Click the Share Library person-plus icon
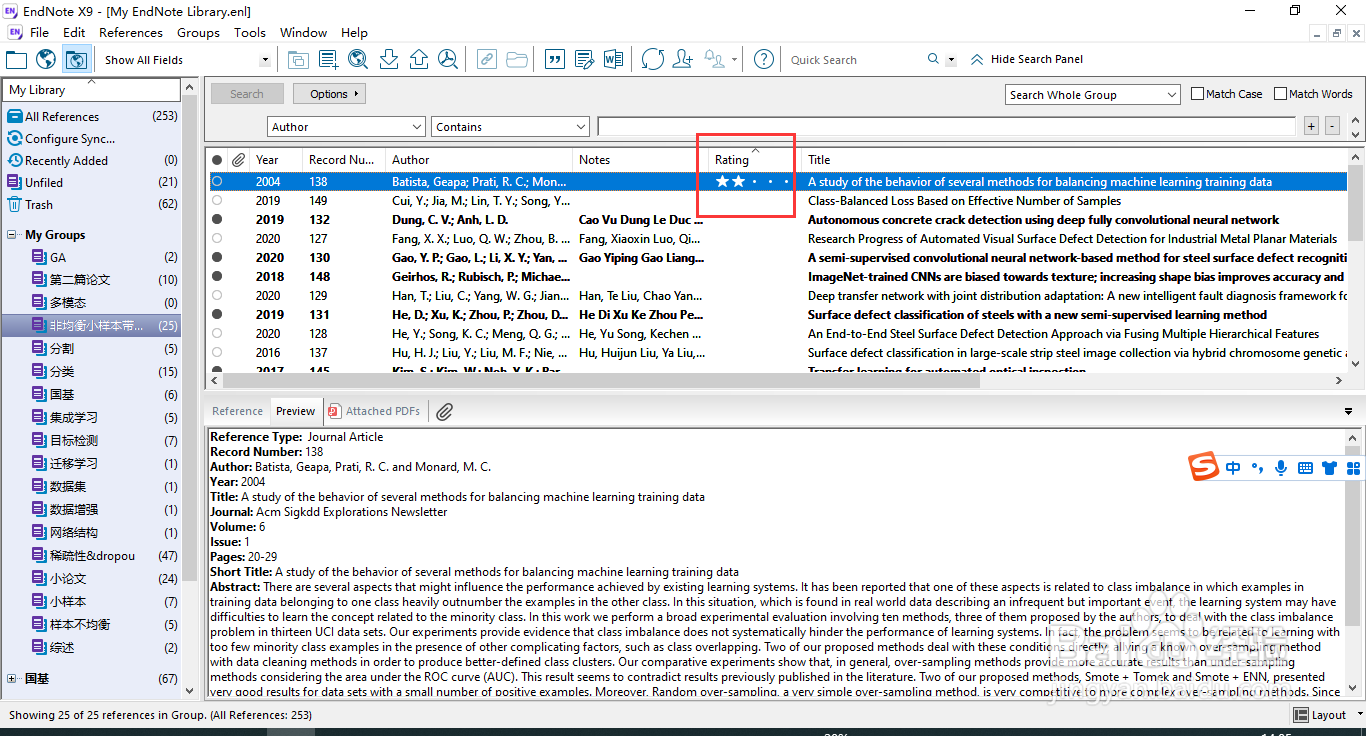The image size is (1366, 736). [683, 59]
